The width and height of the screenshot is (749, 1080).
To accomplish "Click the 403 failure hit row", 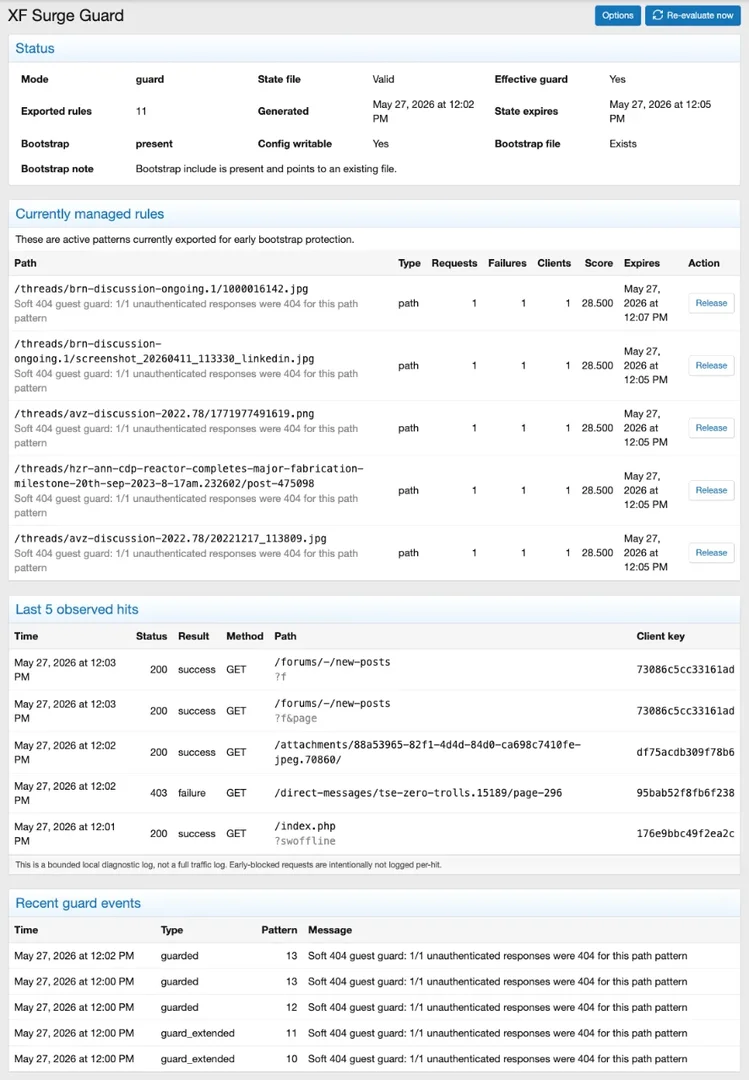I will click(x=374, y=793).
